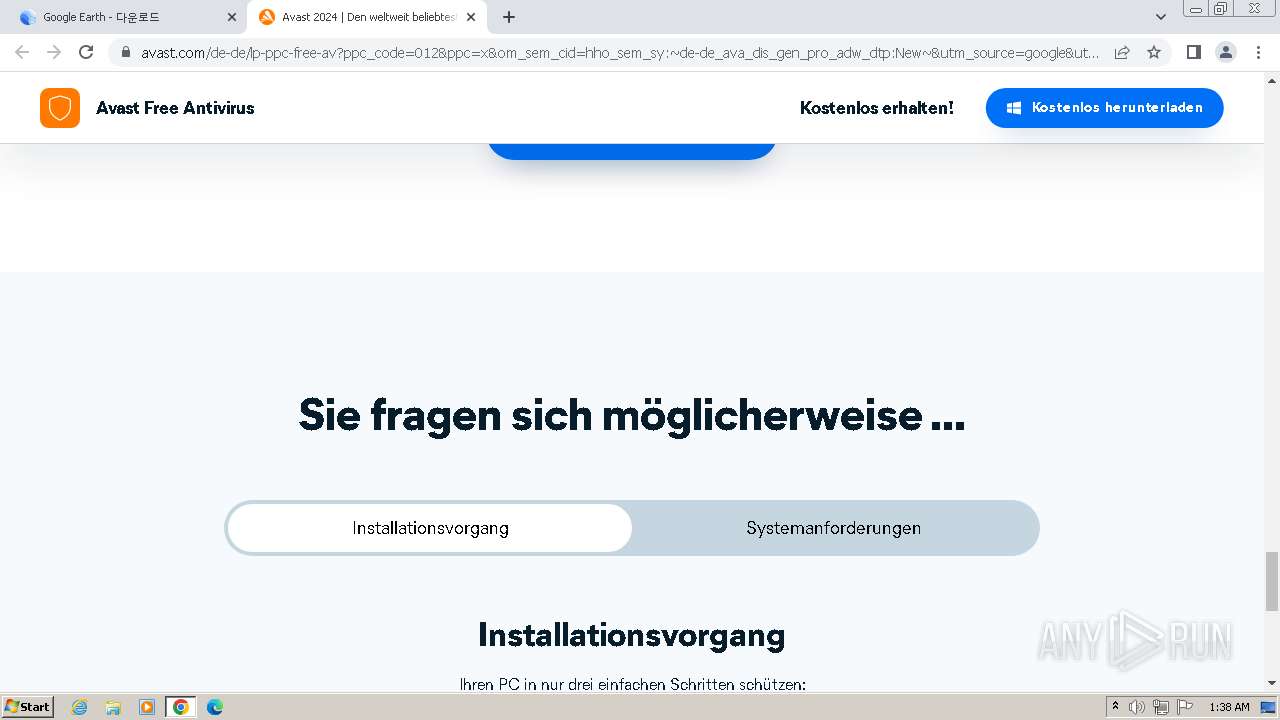The height and width of the screenshot is (720, 1280).
Task: Click the Avast orange shield logo
Action: pyautogui.click(x=60, y=108)
